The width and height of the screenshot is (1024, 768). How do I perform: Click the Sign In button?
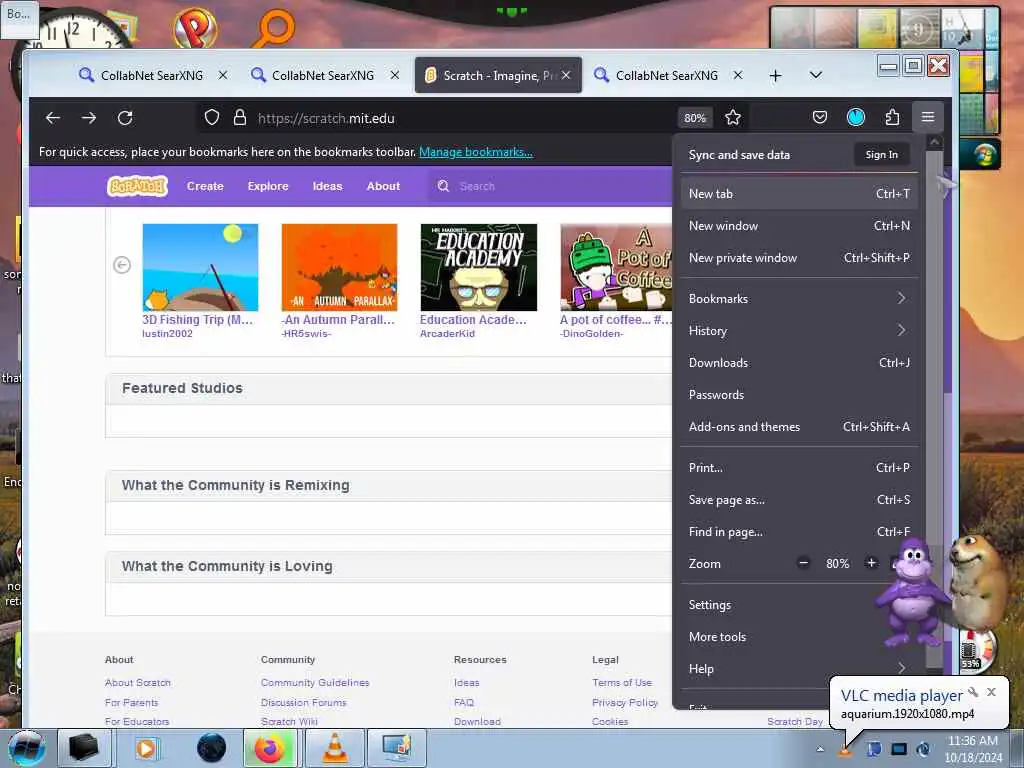click(882, 155)
